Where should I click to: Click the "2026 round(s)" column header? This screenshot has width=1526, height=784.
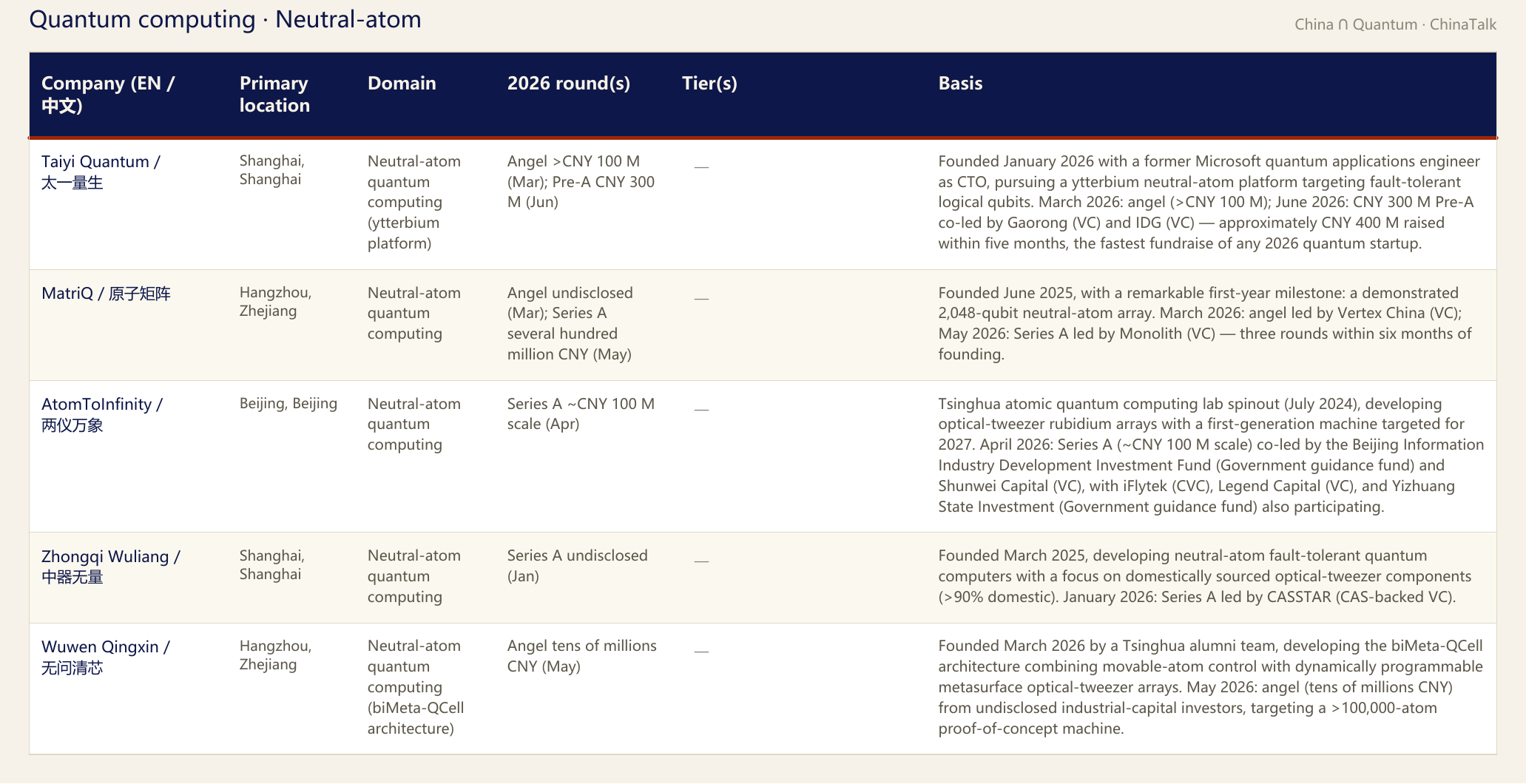point(569,83)
